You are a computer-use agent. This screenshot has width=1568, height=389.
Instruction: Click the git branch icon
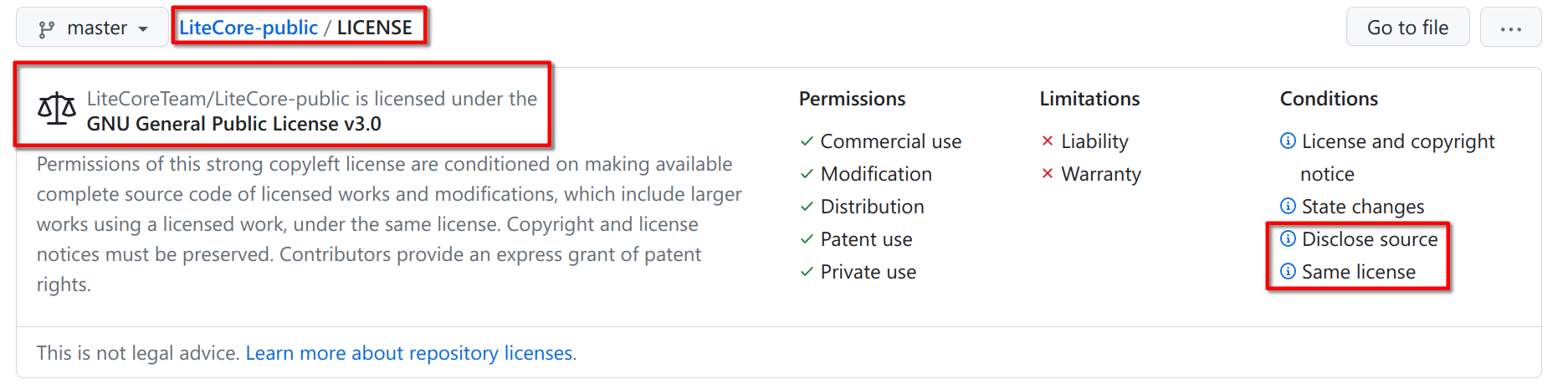click(47, 29)
